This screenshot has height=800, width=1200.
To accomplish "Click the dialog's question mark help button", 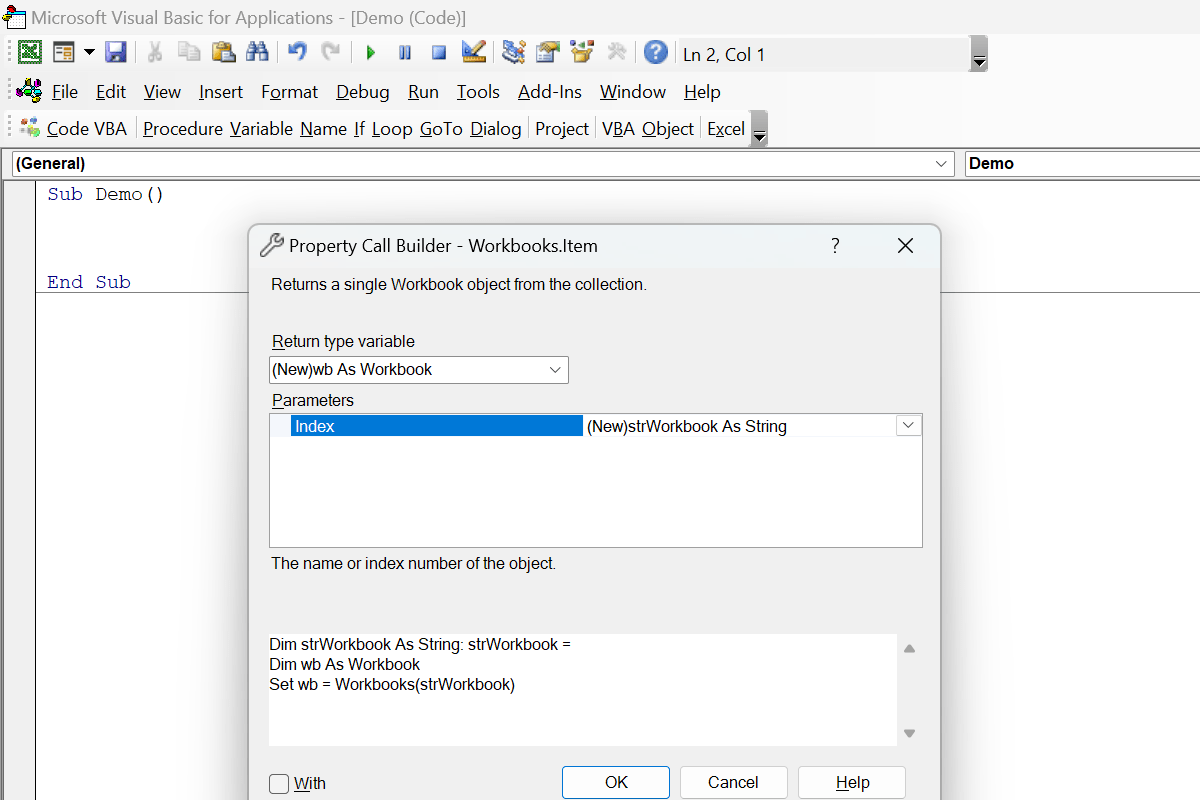I will point(835,246).
